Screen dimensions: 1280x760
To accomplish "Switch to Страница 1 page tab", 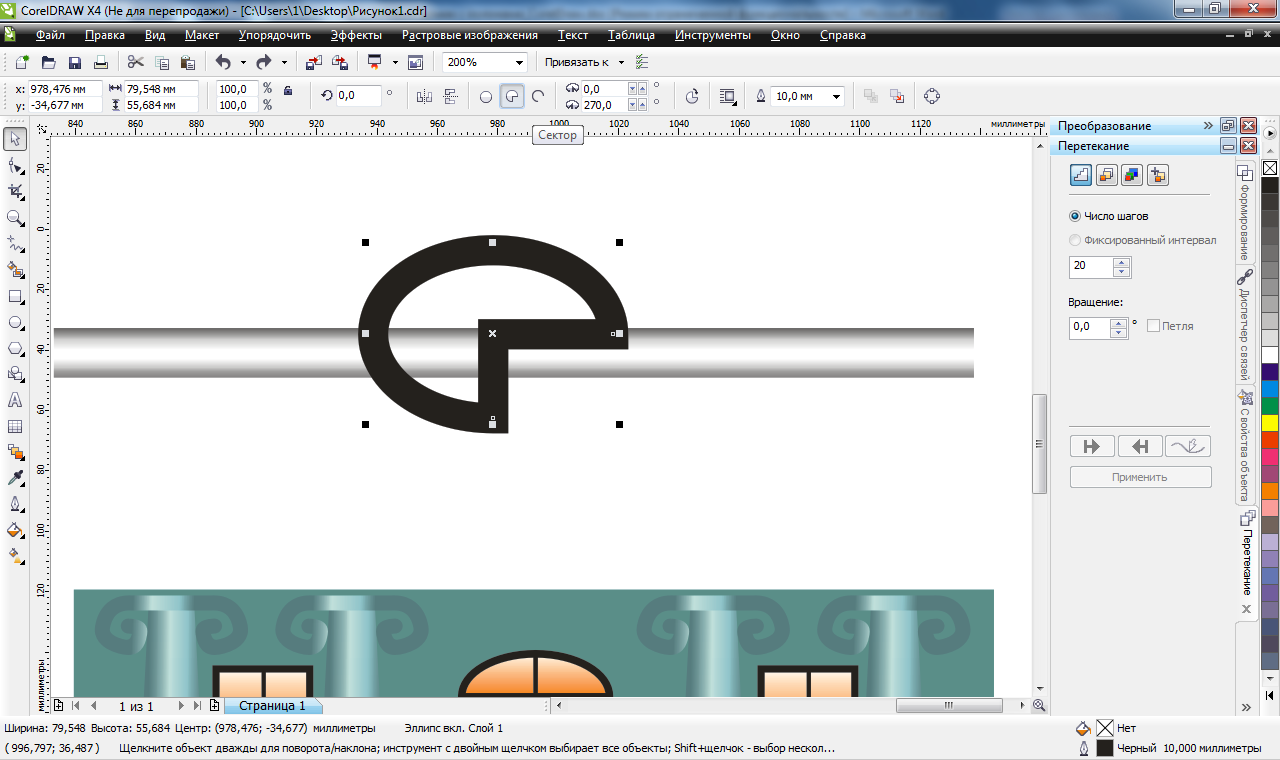I will point(272,706).
